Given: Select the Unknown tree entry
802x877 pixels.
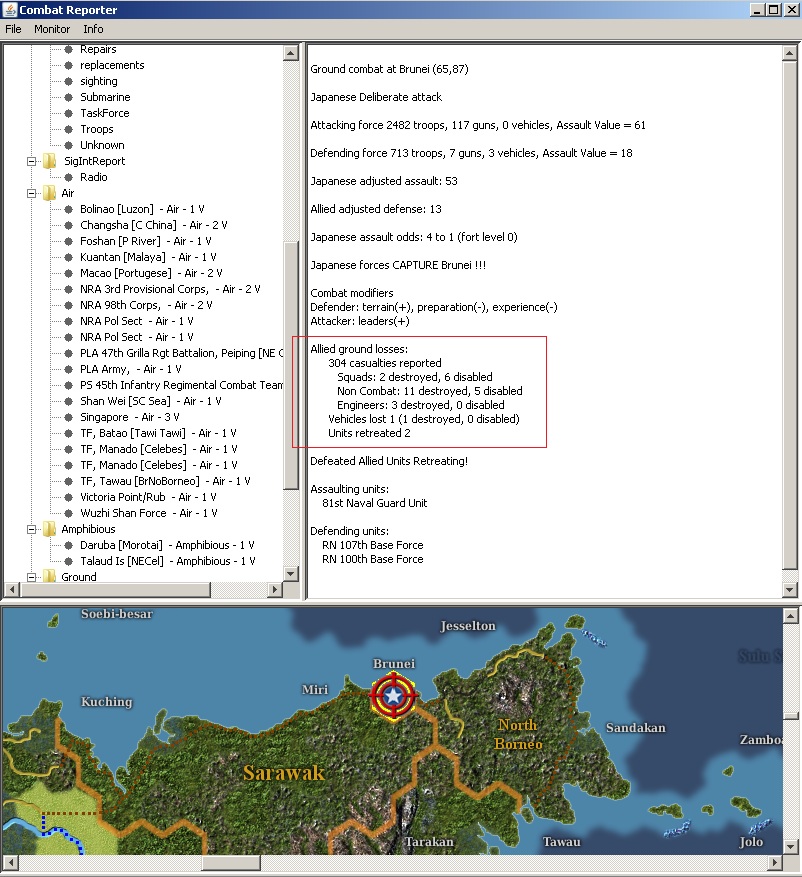Looking at the screenshot, I should click(102, 145).
